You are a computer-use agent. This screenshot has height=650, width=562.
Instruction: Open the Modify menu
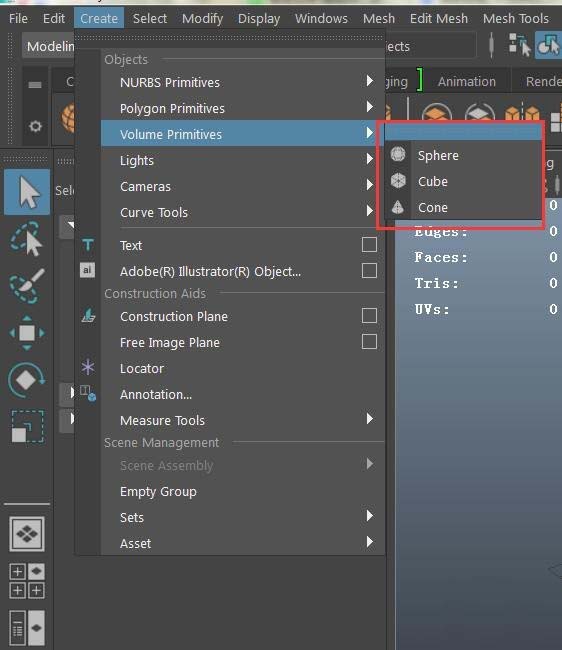point(203,18)
